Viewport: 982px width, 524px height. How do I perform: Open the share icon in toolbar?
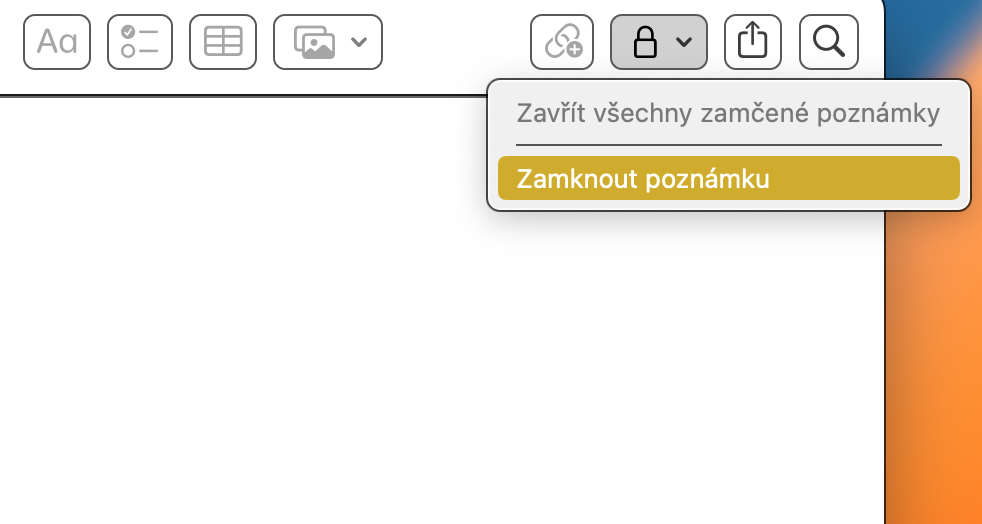point(752,42)
